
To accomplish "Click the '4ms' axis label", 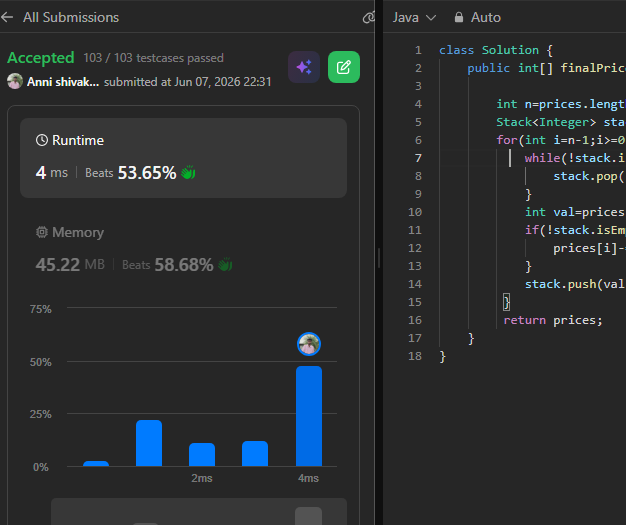I will (x=308, y=478).
